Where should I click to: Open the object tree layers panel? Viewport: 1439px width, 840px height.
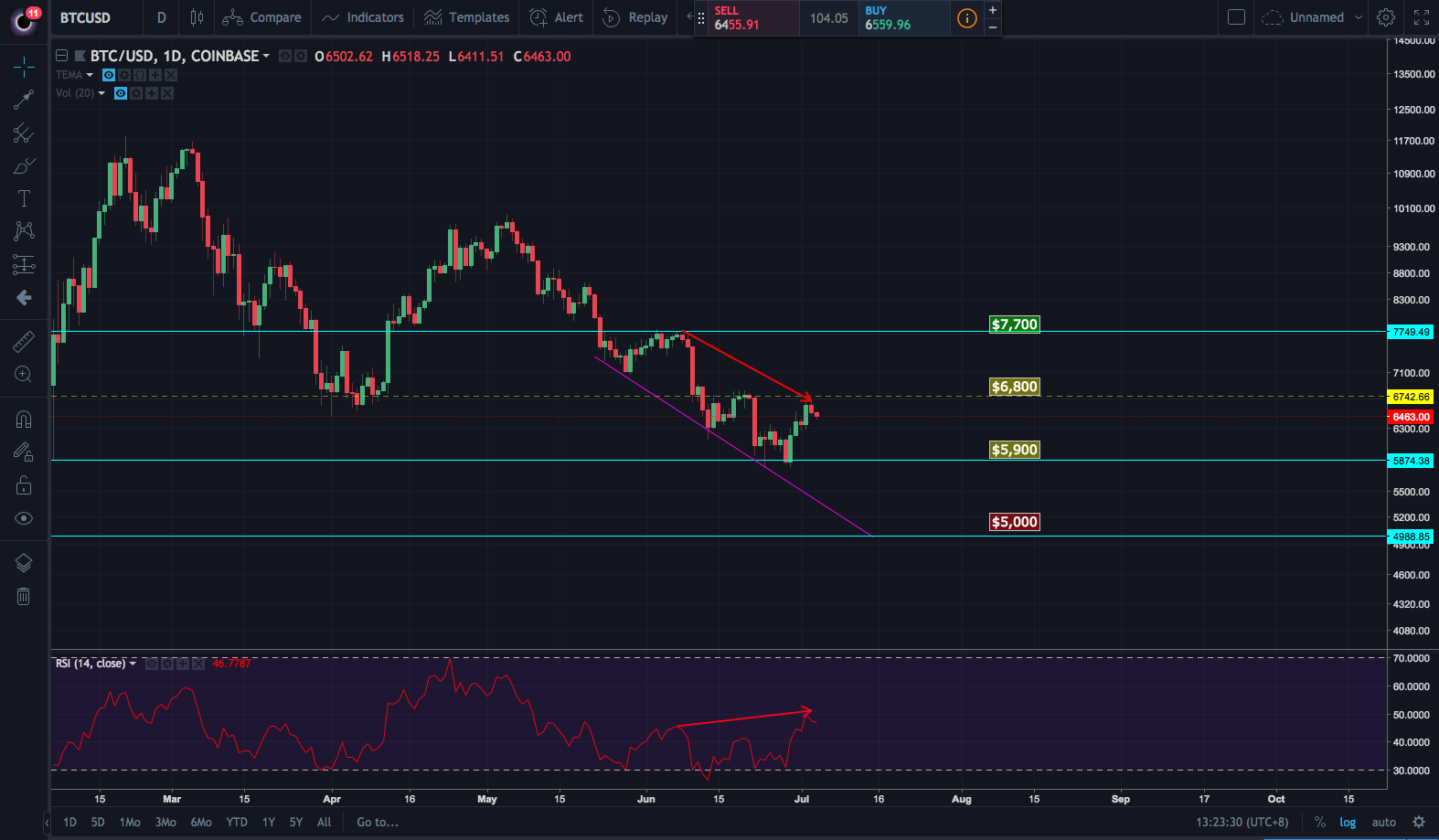pyautogui.click(x=24, y=563)
